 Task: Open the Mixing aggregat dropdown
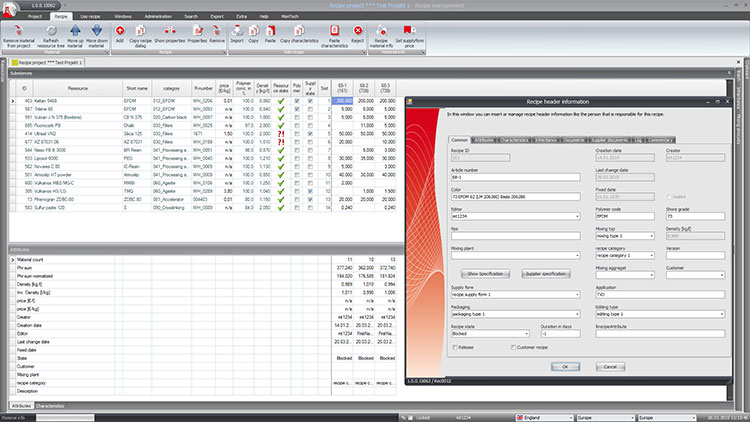pyautogui.click(x=651, y=275)
